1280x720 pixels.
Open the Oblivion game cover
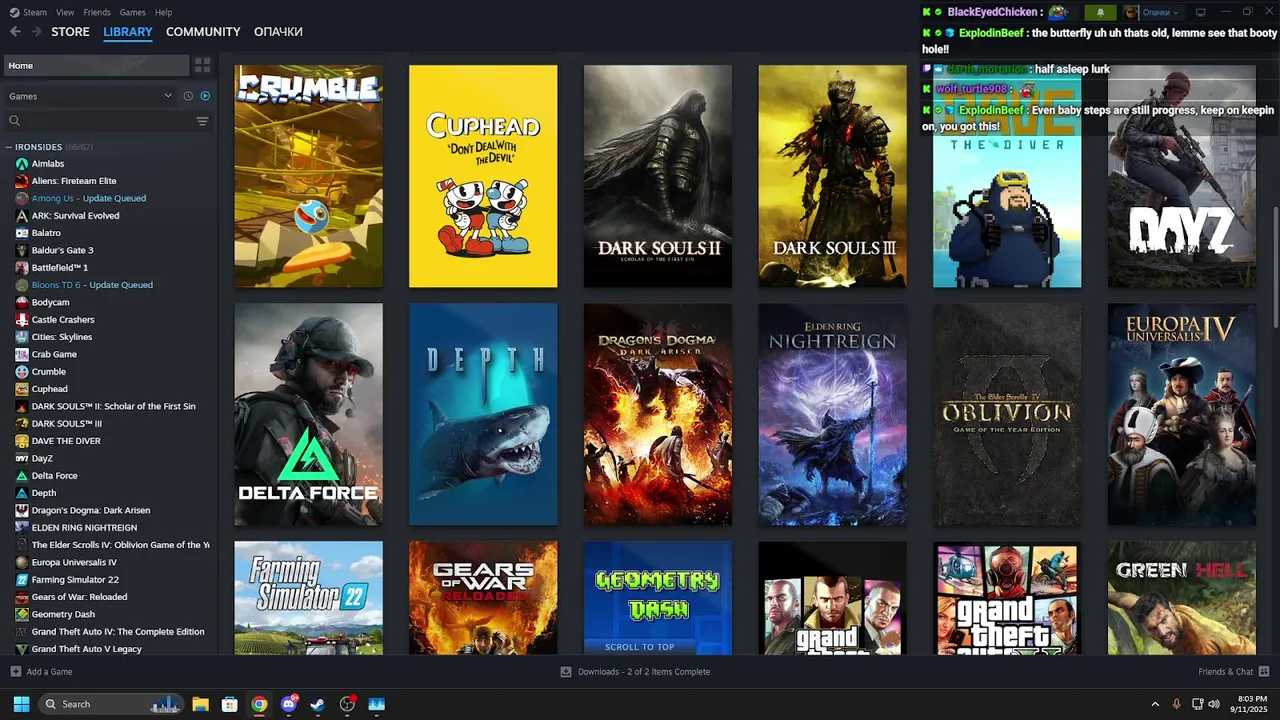[x=1007, y=414]
